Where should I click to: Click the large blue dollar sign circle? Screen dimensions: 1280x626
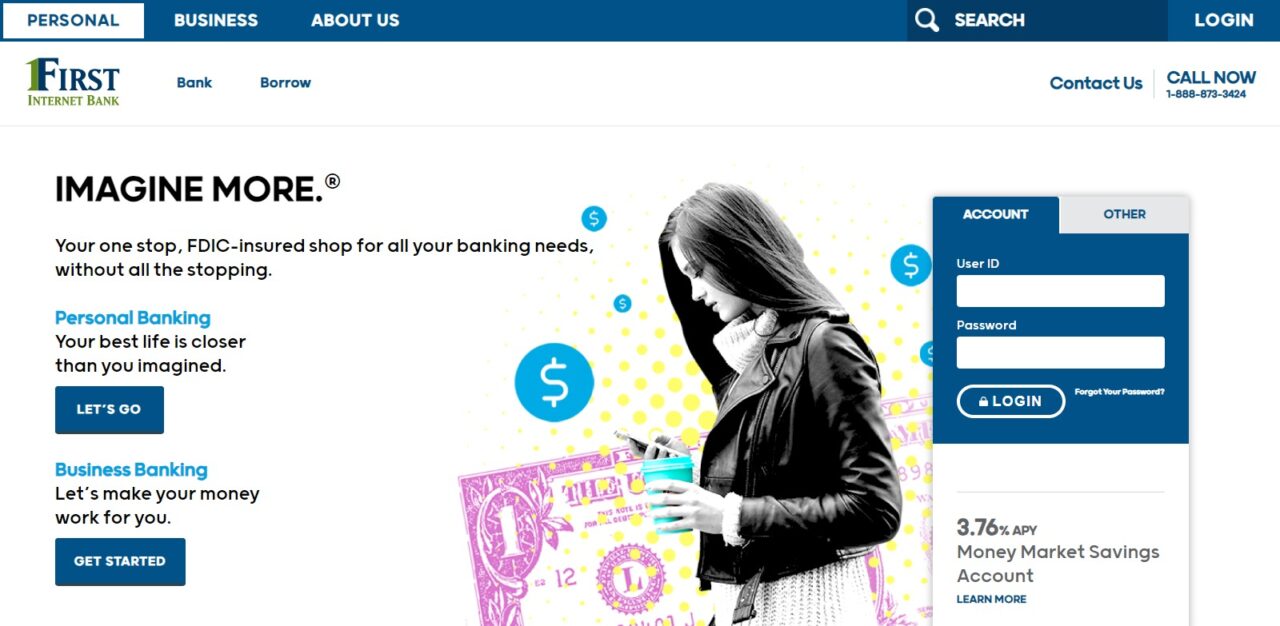point(554,382)
